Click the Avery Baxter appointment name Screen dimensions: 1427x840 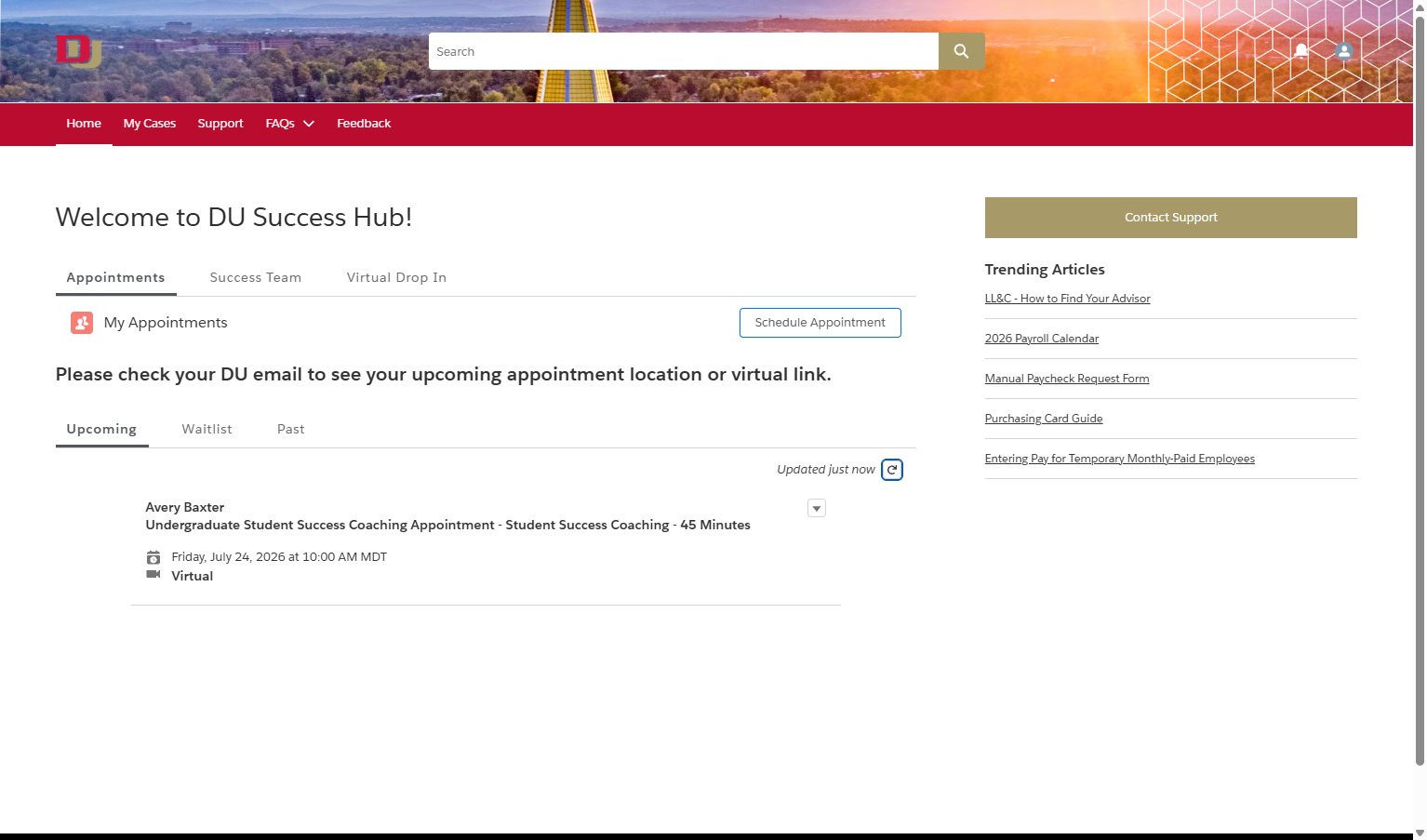click(185, 507)
